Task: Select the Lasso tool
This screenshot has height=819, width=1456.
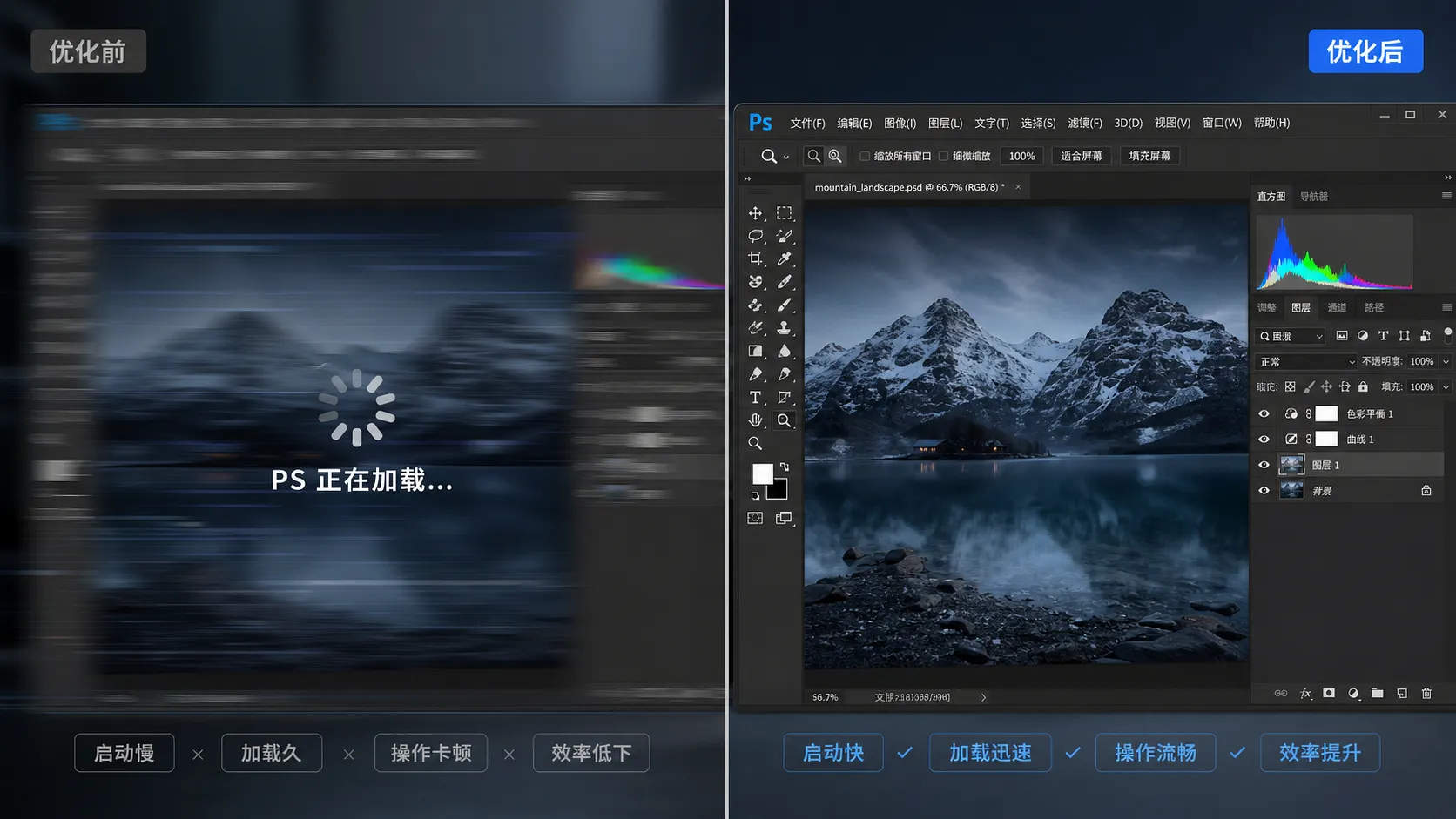Action: tap(755, 236)
